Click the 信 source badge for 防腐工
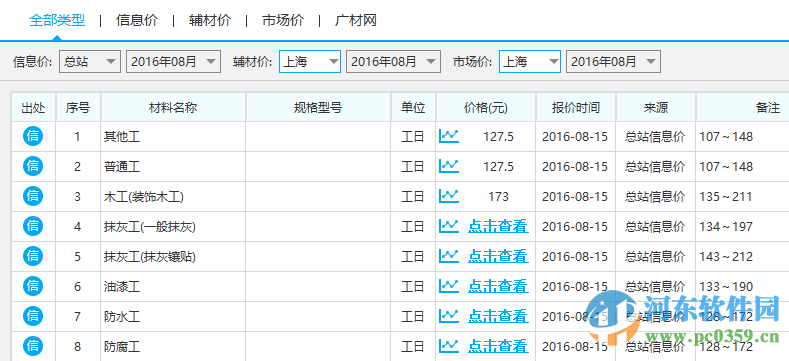Viewport: 789px width, 361px height. coord(33,346)
